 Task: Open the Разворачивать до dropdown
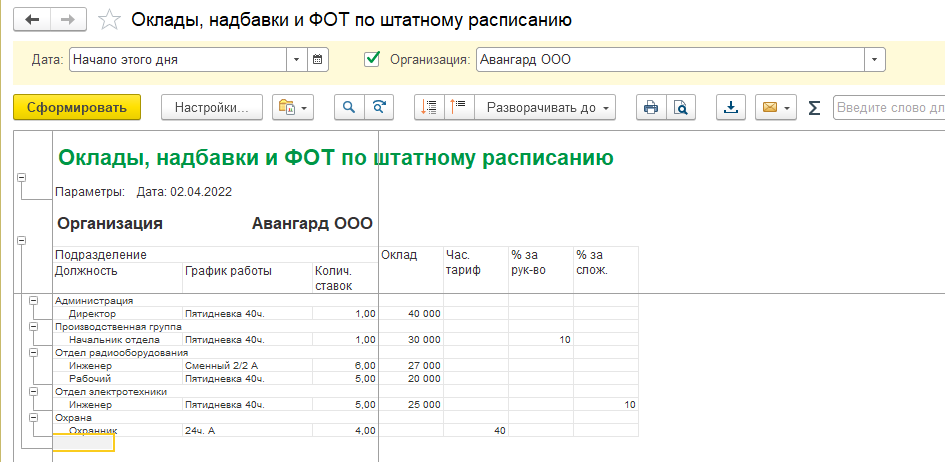coord(545,107)
